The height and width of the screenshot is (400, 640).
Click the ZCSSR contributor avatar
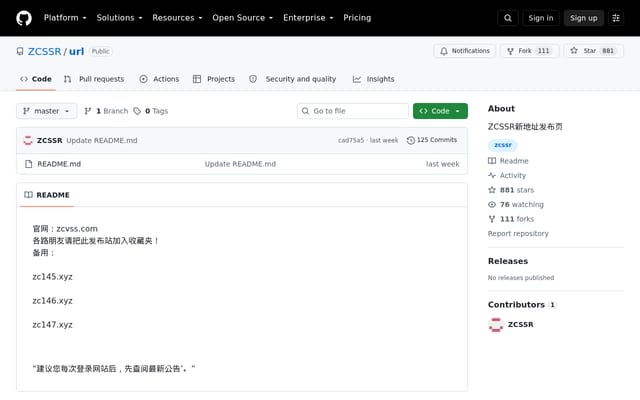496,324
